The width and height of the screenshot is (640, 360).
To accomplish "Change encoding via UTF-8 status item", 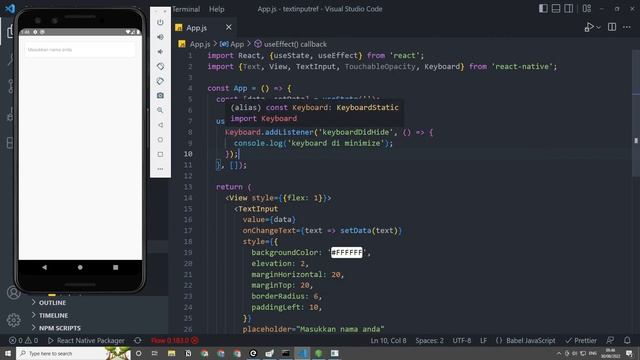I will 462,340.
